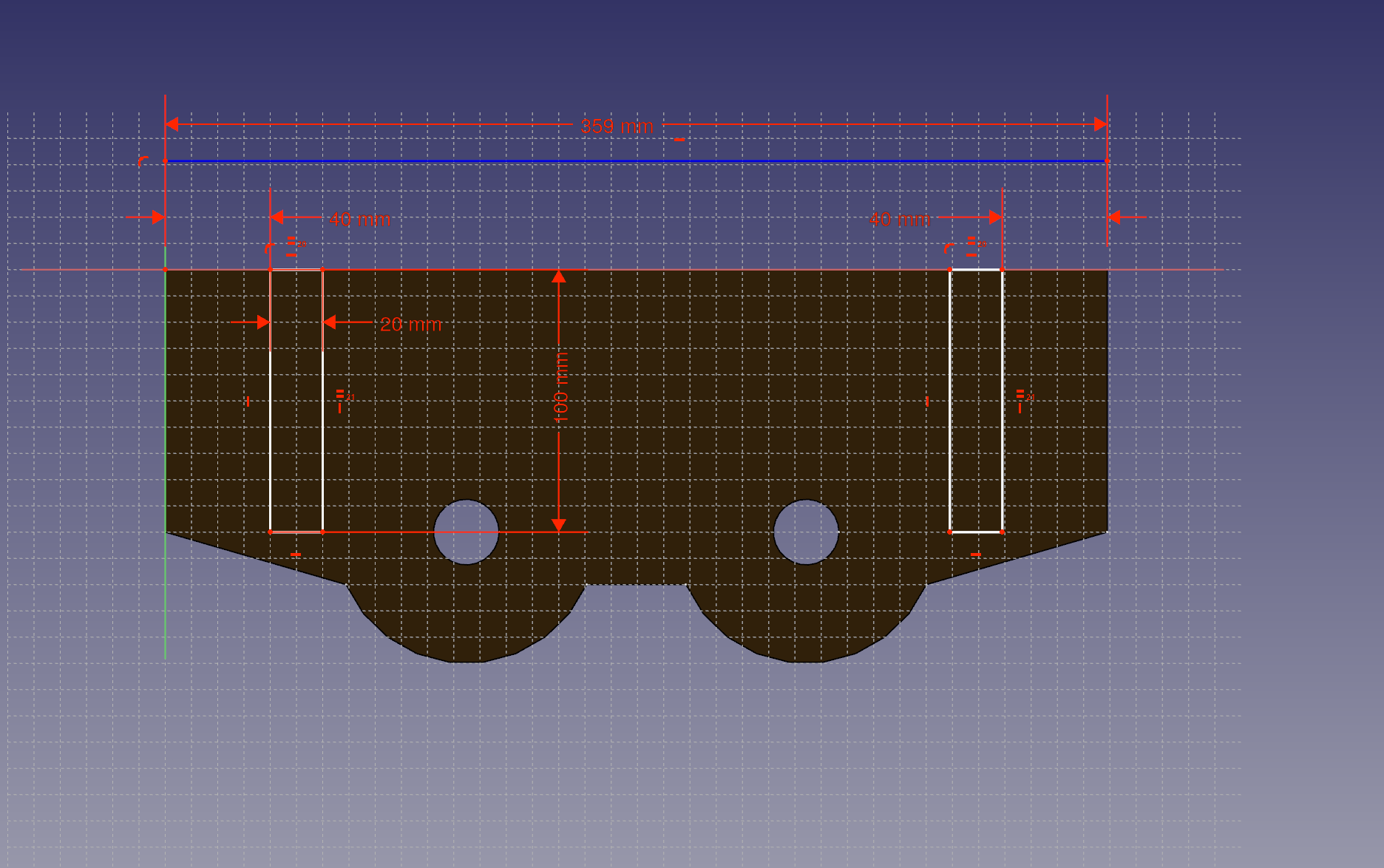Click inside the right circular hole
Image resolution: width=1384 pixels, height=868 pixels.
point(806,532)
